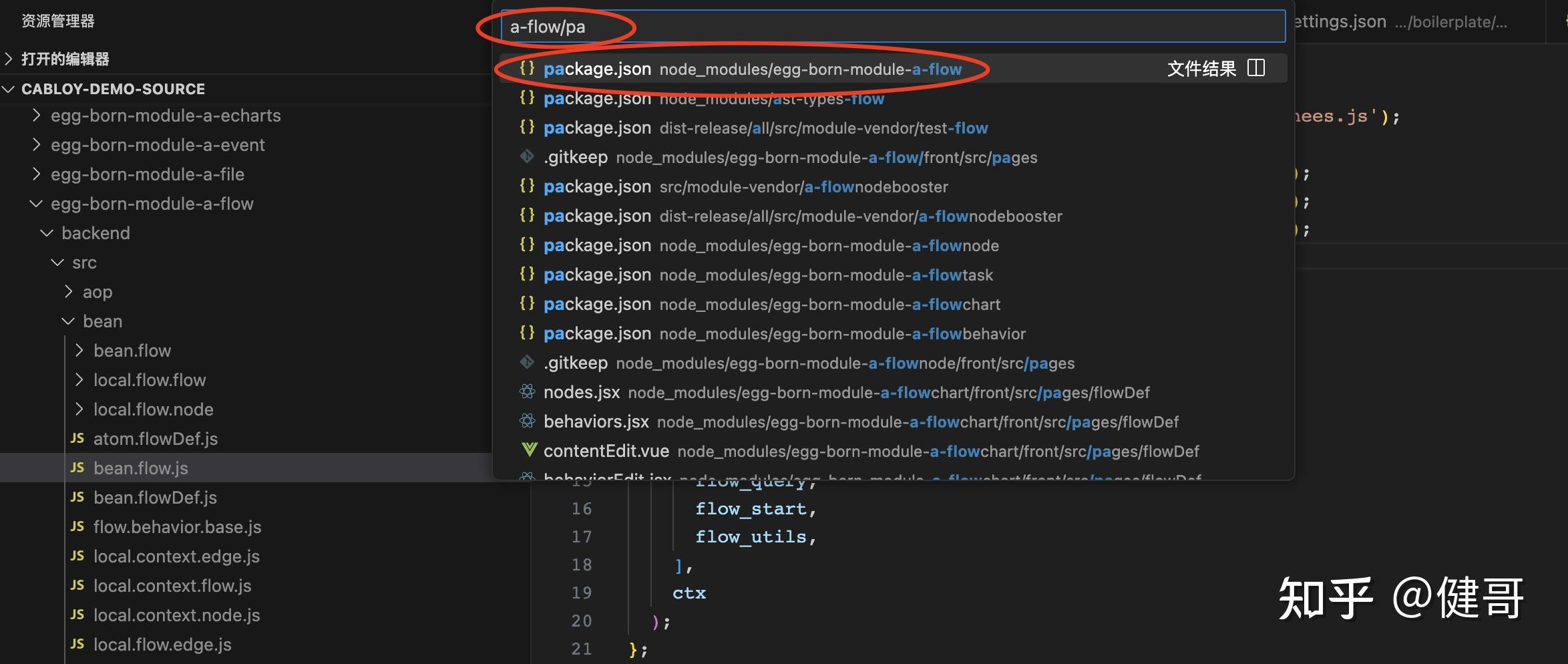Click the JS icon next to flow.behavior.base.js
The image size is (1568, 664).
point(77,526)
